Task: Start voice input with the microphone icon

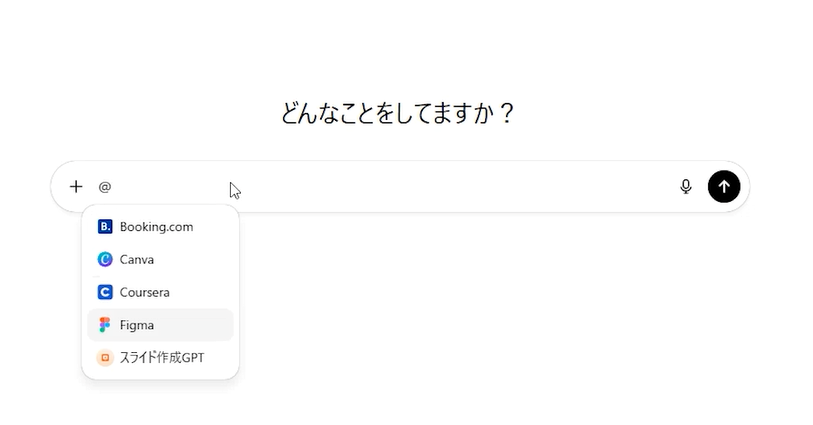Action: [x=686, y=186]
